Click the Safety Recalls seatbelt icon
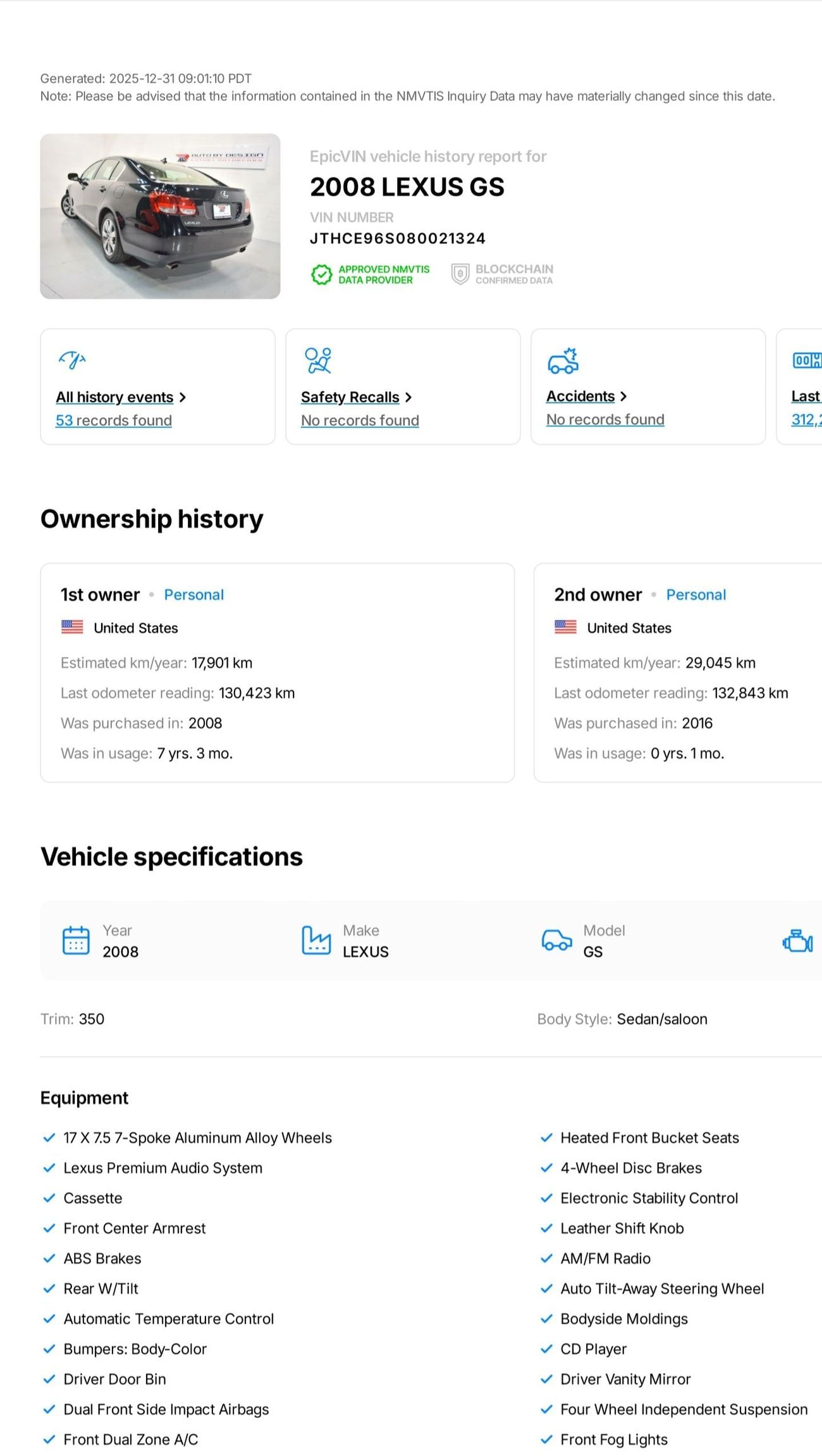This screenshot has height=1456, width=822. [x=318, y=361]
